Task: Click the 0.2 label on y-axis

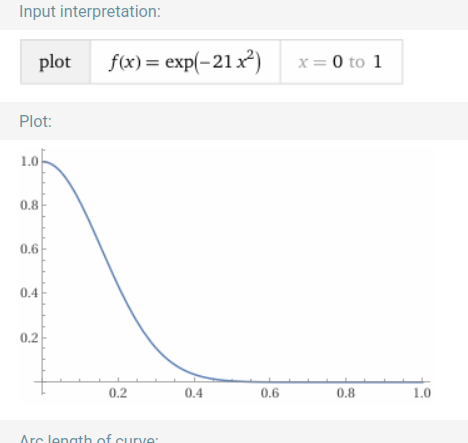Action: coord(29,338)
